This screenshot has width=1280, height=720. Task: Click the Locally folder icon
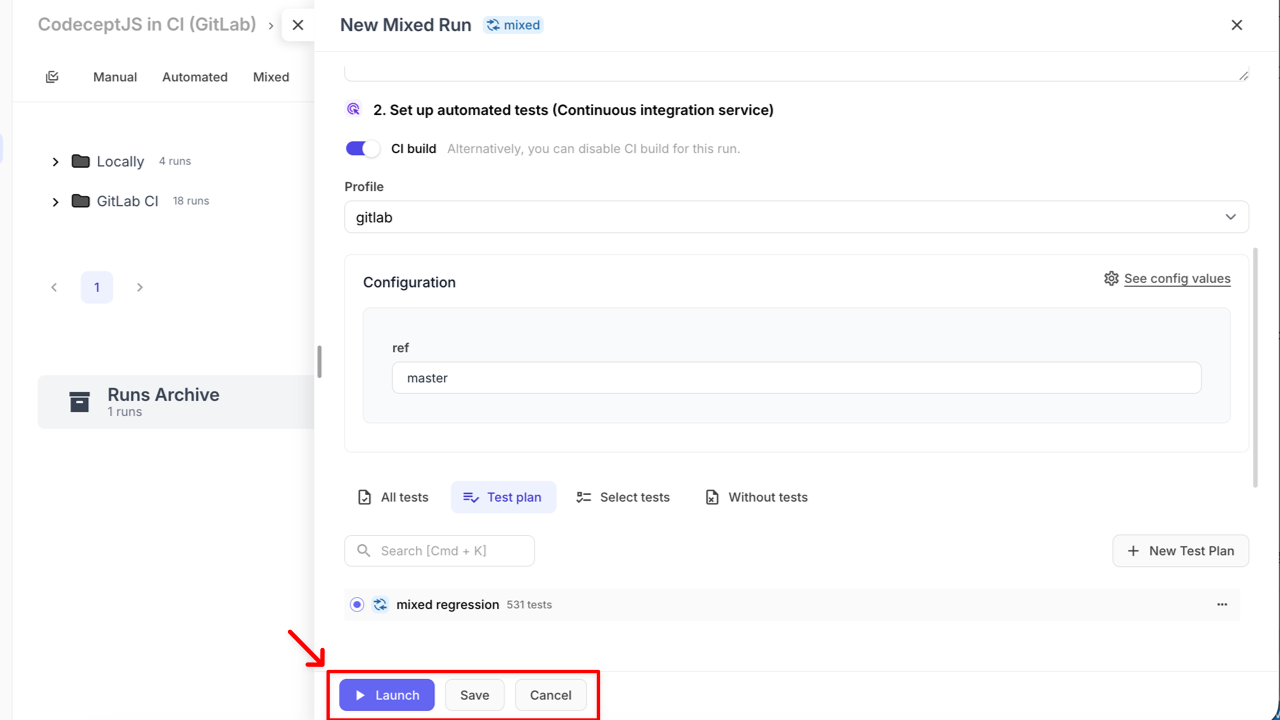[x=81, y=161]
